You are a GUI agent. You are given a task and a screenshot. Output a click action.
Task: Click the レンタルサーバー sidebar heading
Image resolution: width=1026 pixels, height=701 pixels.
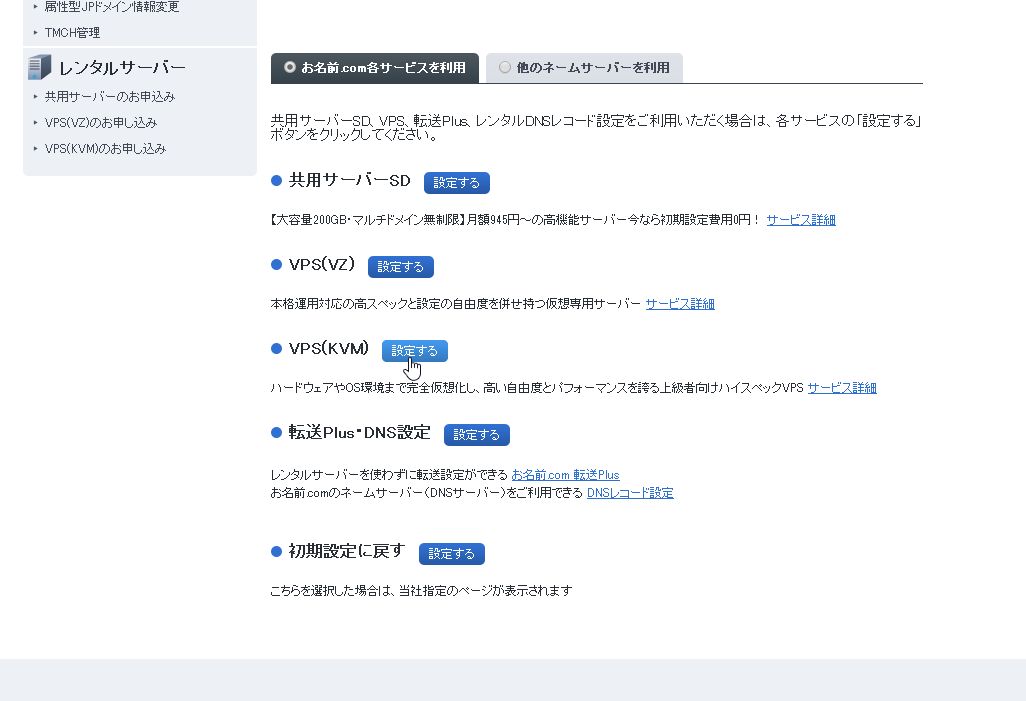(122, 68)
